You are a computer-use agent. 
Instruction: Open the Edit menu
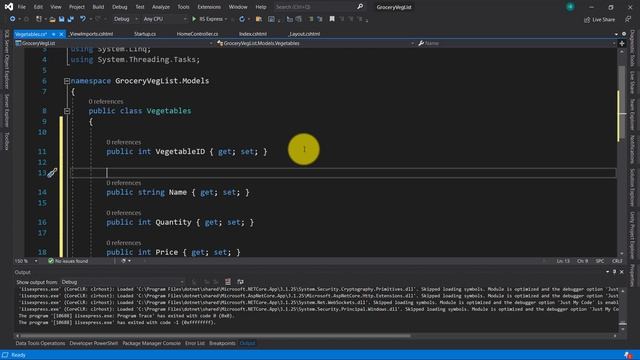point(38,7)
